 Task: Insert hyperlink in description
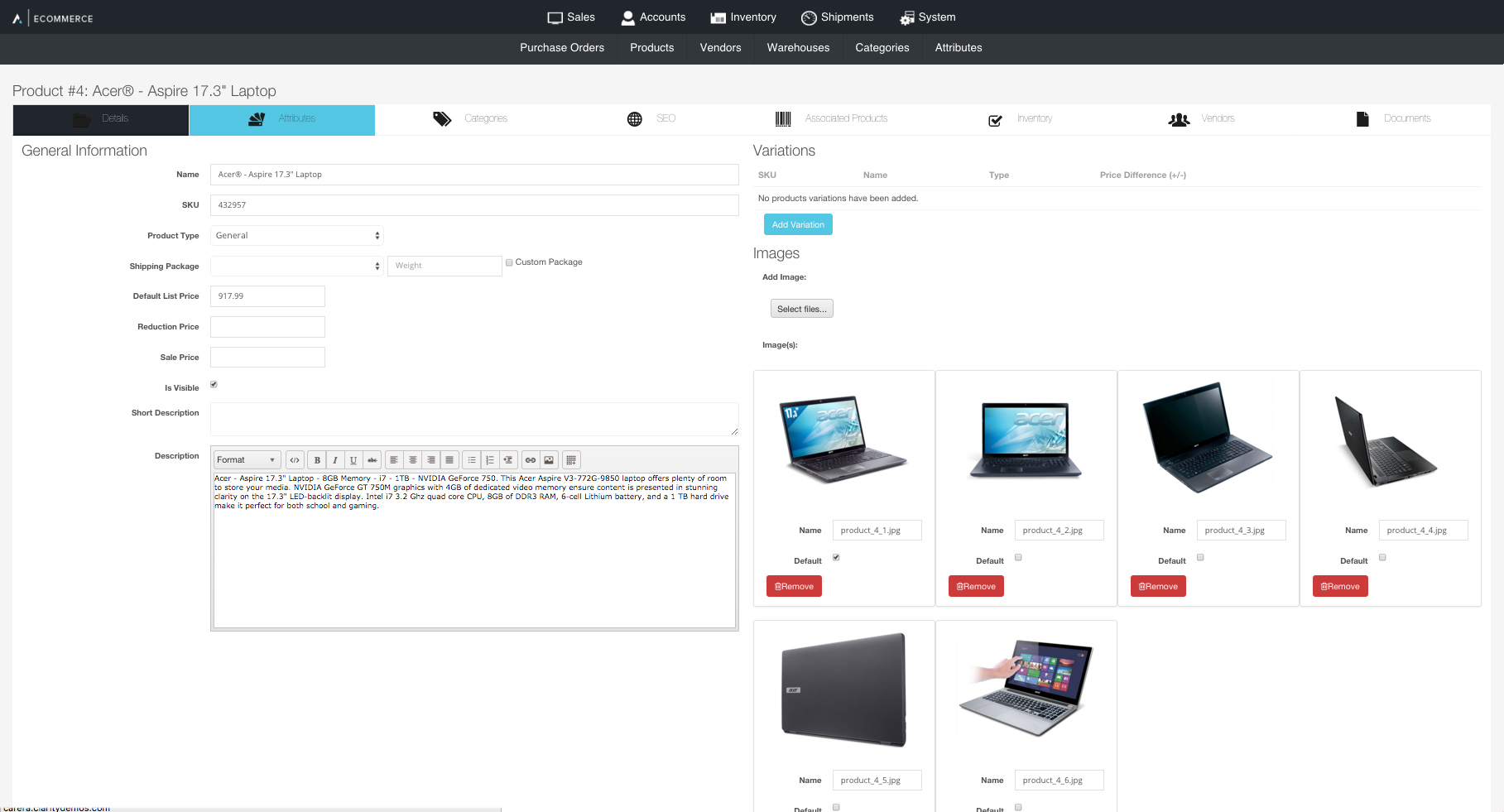pos(531,460)
